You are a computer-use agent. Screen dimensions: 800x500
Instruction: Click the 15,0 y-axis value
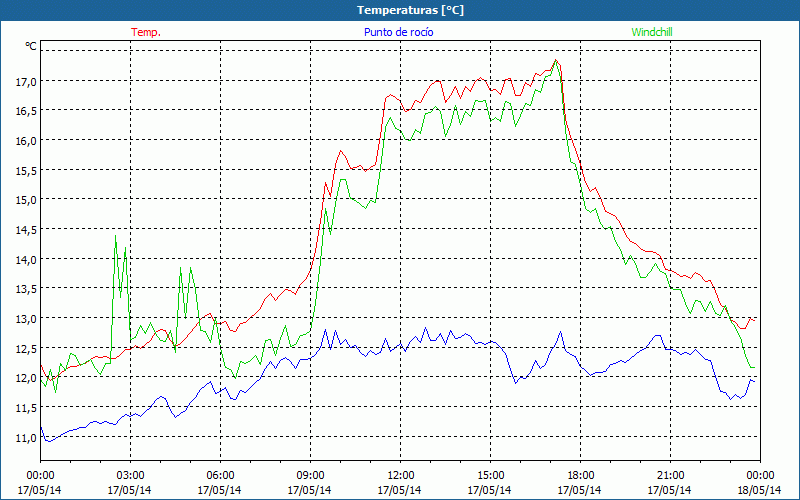pyautogui.click(x=27, y=199)
